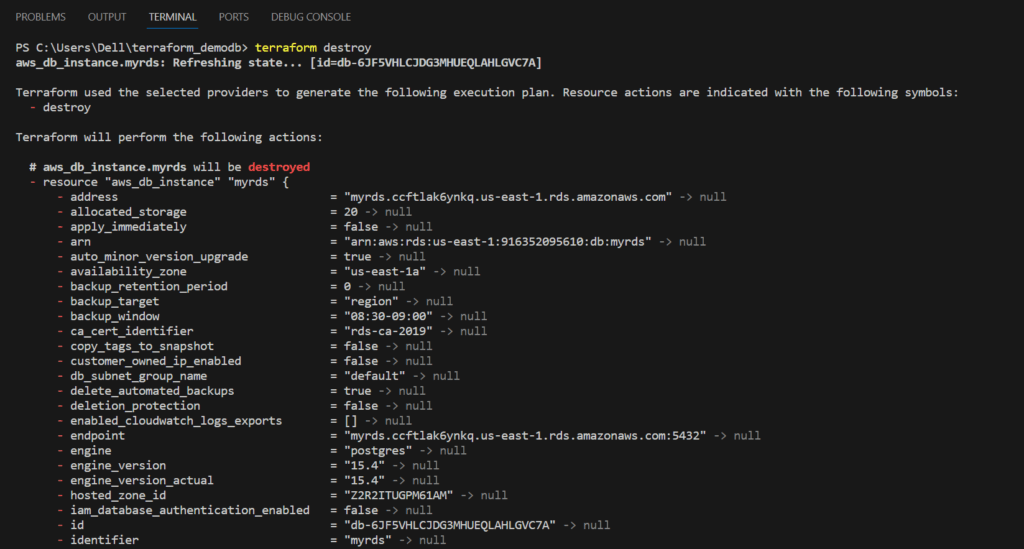This screenshot has width=1024, height=549.
Task: Click the red 'destroyed' word
Action: 279,167
